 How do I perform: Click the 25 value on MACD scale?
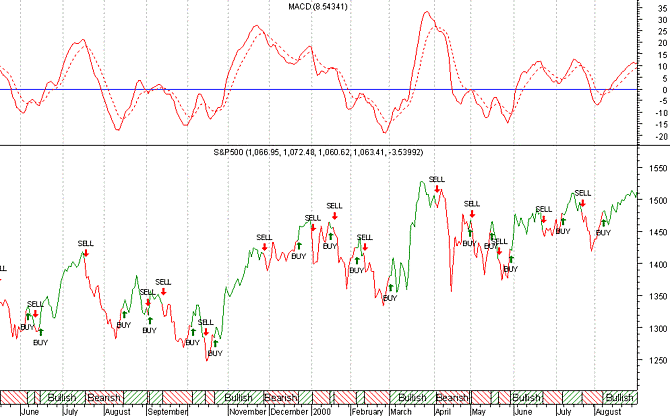[663, 32]
